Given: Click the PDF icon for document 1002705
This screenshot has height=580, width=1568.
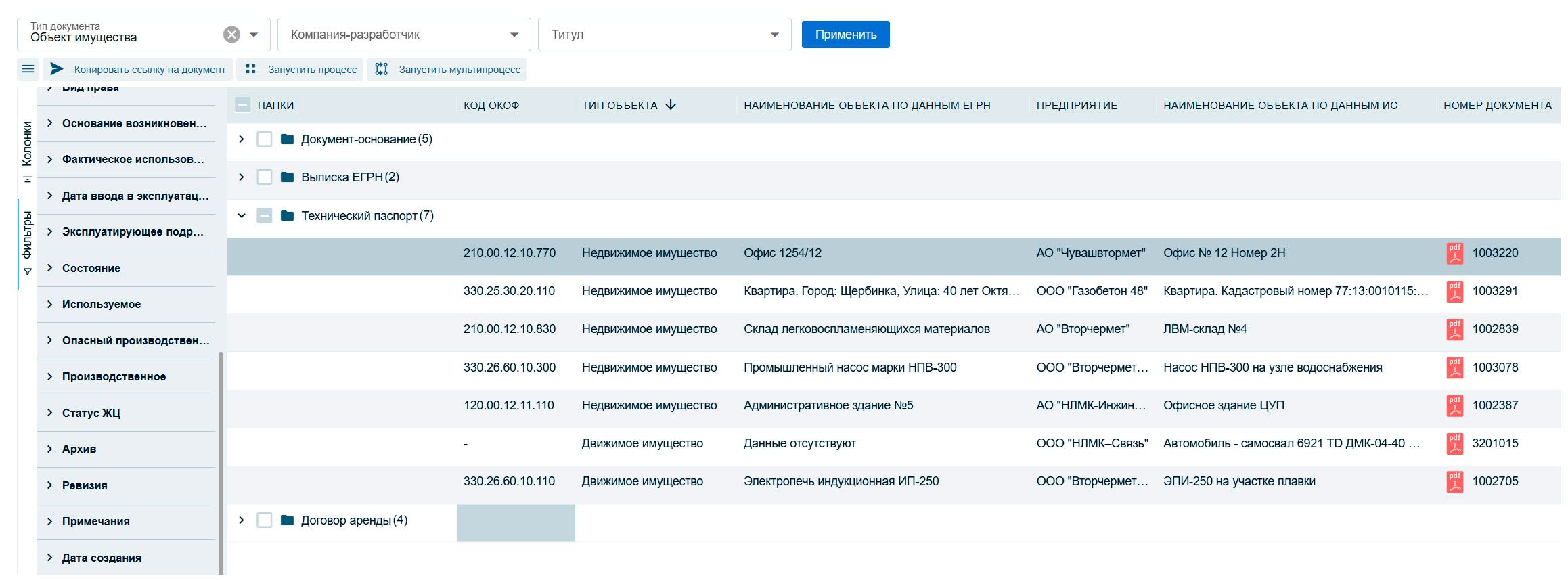Looking at the screenshot, I should point(1454,481).
